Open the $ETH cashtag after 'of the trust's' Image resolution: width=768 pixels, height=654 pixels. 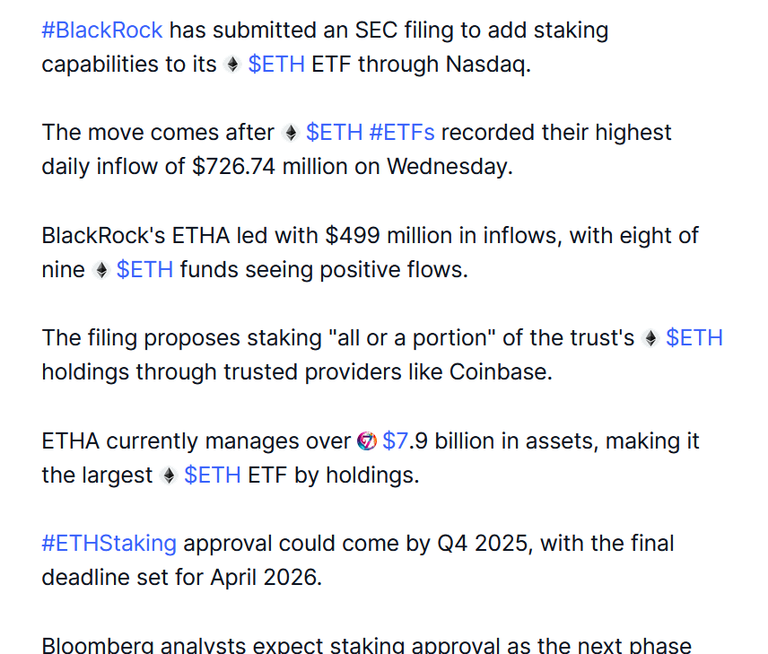coord(695,338)
